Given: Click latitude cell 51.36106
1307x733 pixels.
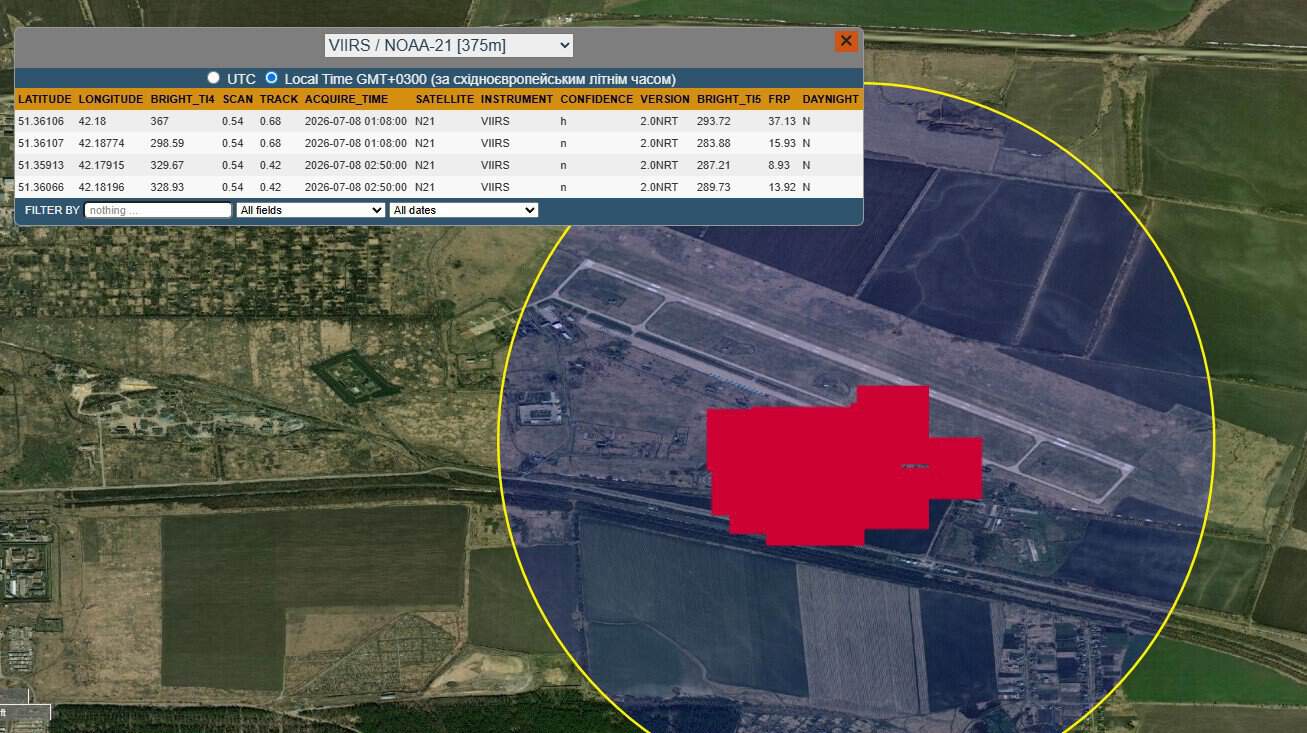Looking at the screenshot, I should point(41,121).
